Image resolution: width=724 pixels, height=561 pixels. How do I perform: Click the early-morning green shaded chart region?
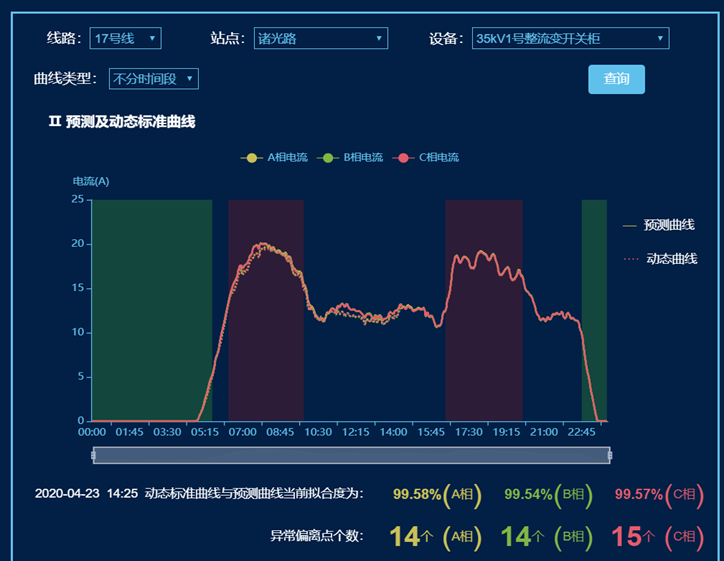click(x=150, y=300)
